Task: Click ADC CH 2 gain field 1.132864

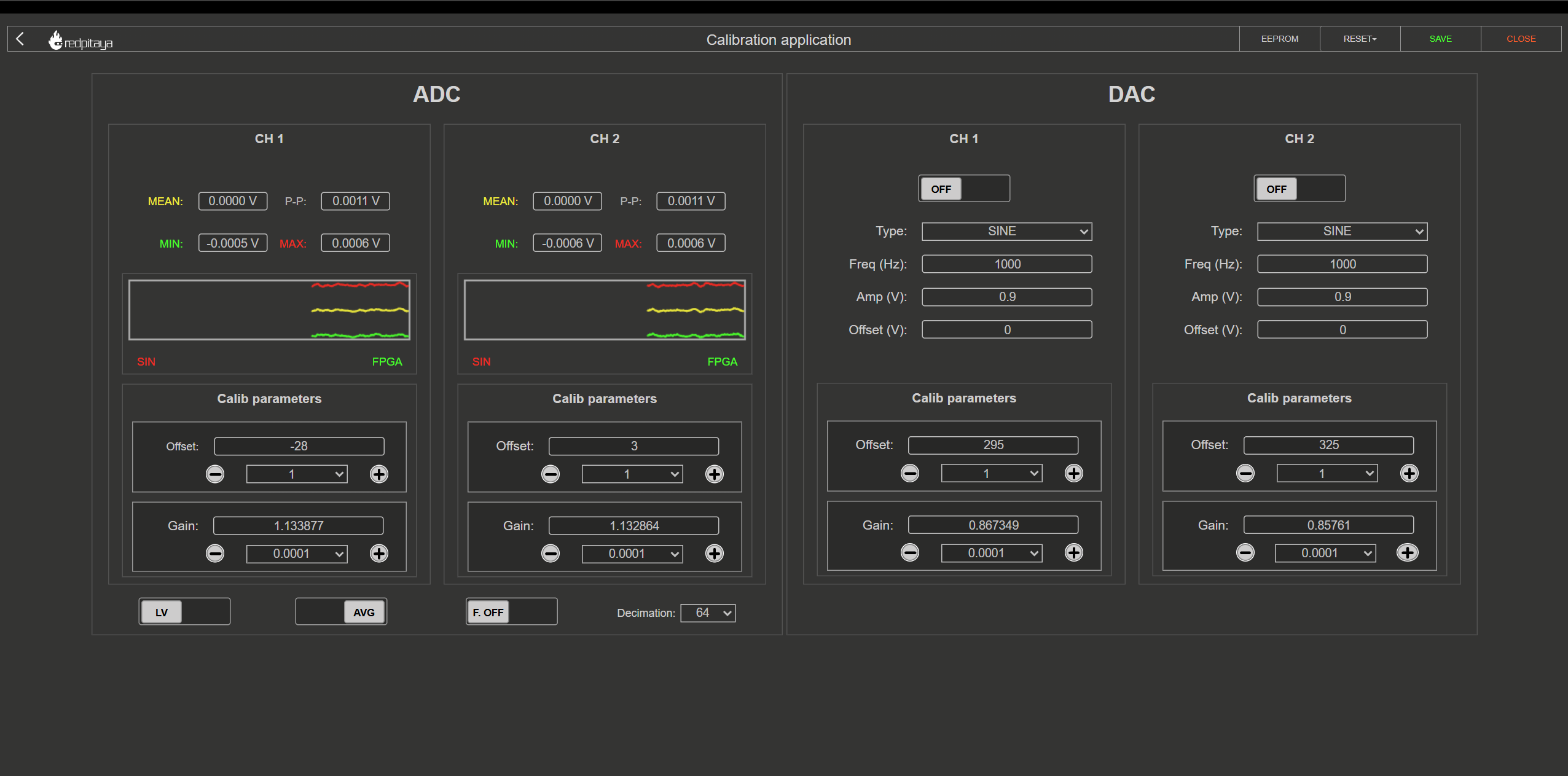Action: coord(634,526)
